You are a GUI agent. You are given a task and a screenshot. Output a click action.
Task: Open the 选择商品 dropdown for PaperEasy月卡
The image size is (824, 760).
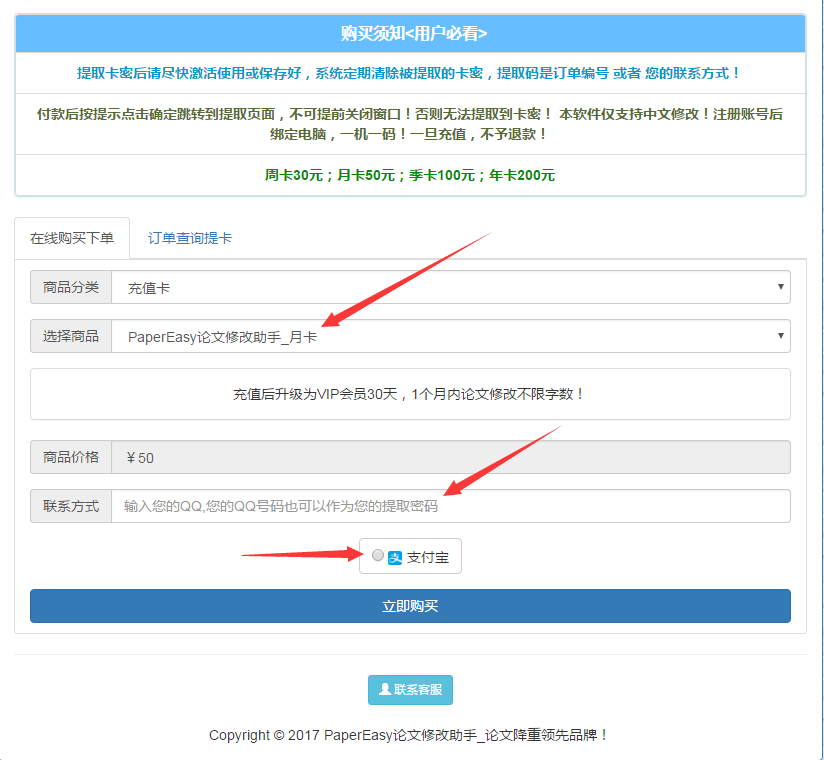451,336
